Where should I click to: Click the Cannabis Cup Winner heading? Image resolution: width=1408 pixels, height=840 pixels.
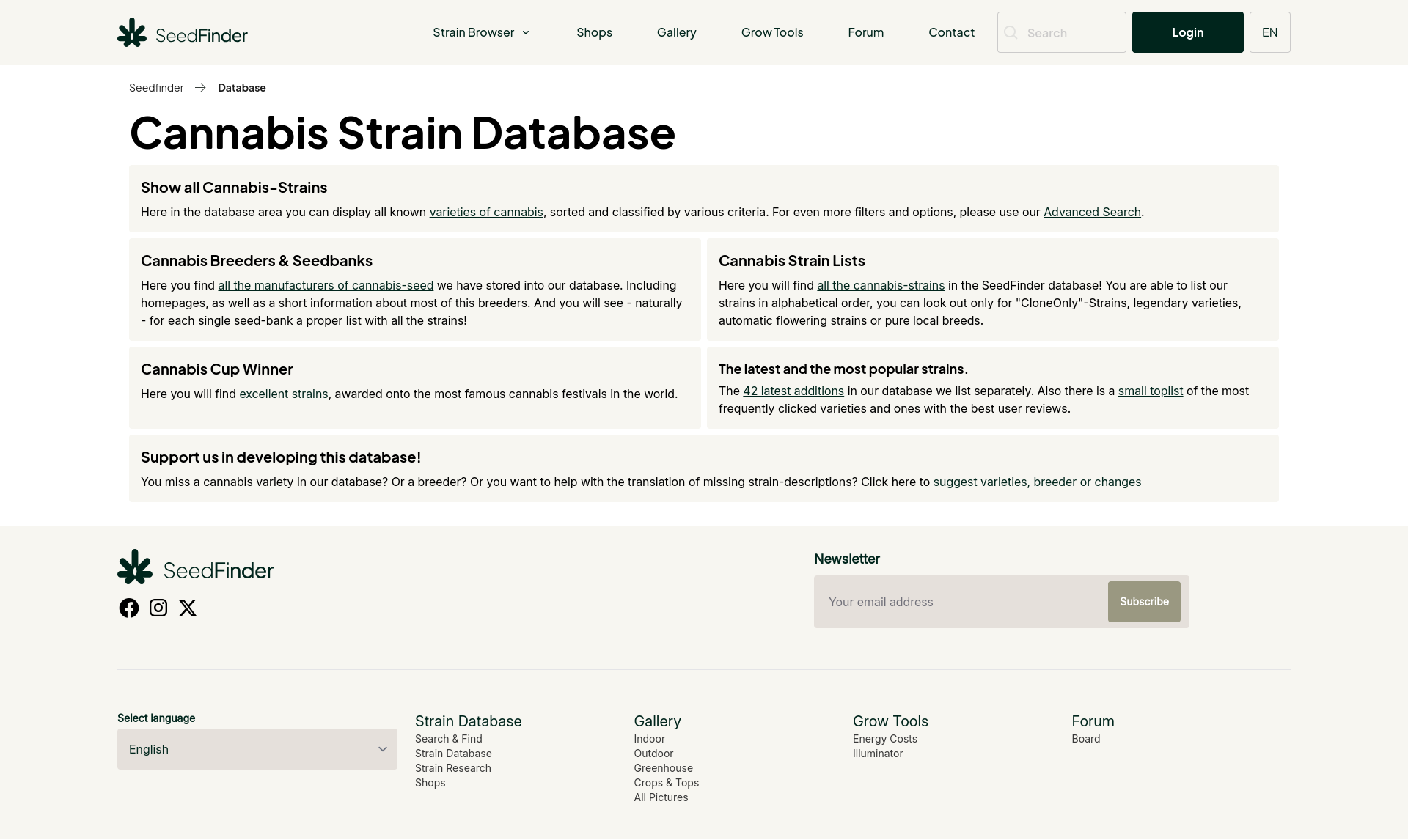coord(216,369)
